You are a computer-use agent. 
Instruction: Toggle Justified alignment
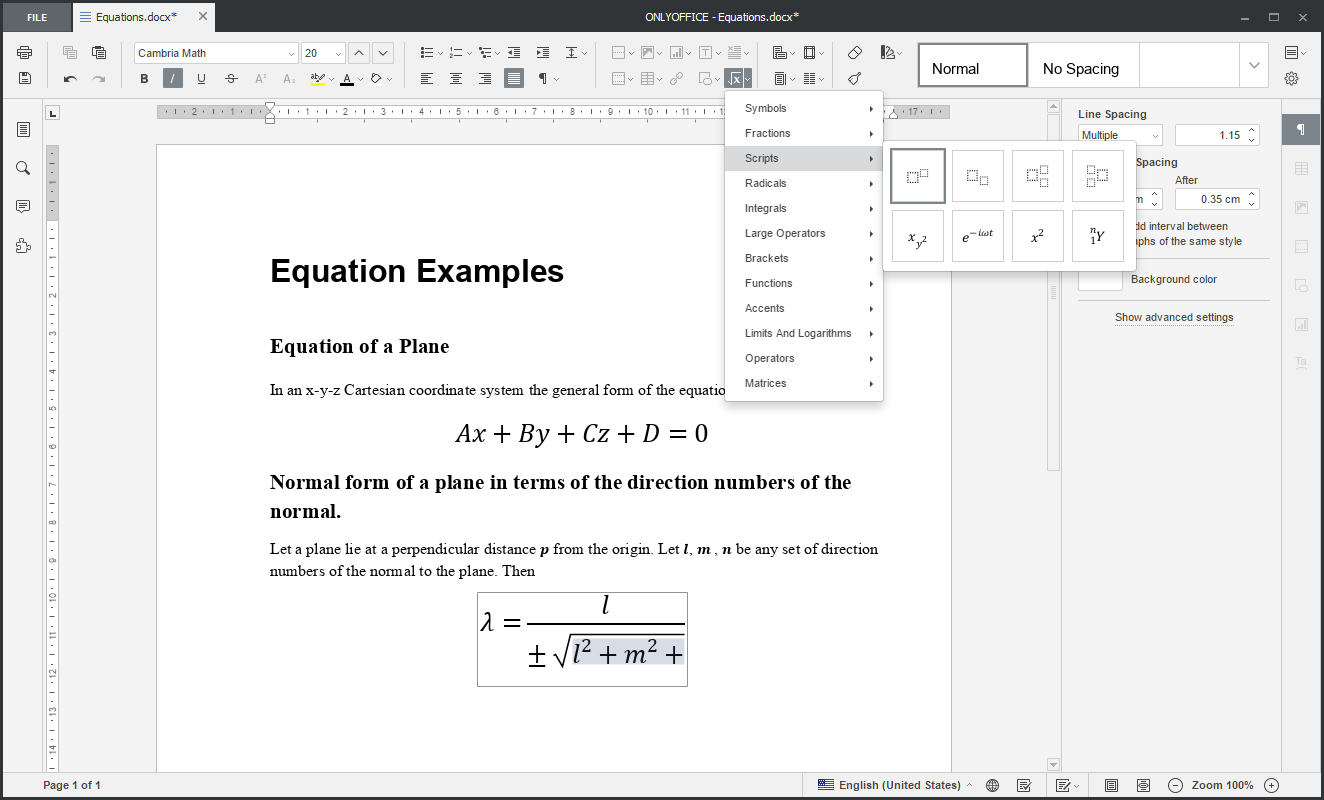(x=514, y=78)
